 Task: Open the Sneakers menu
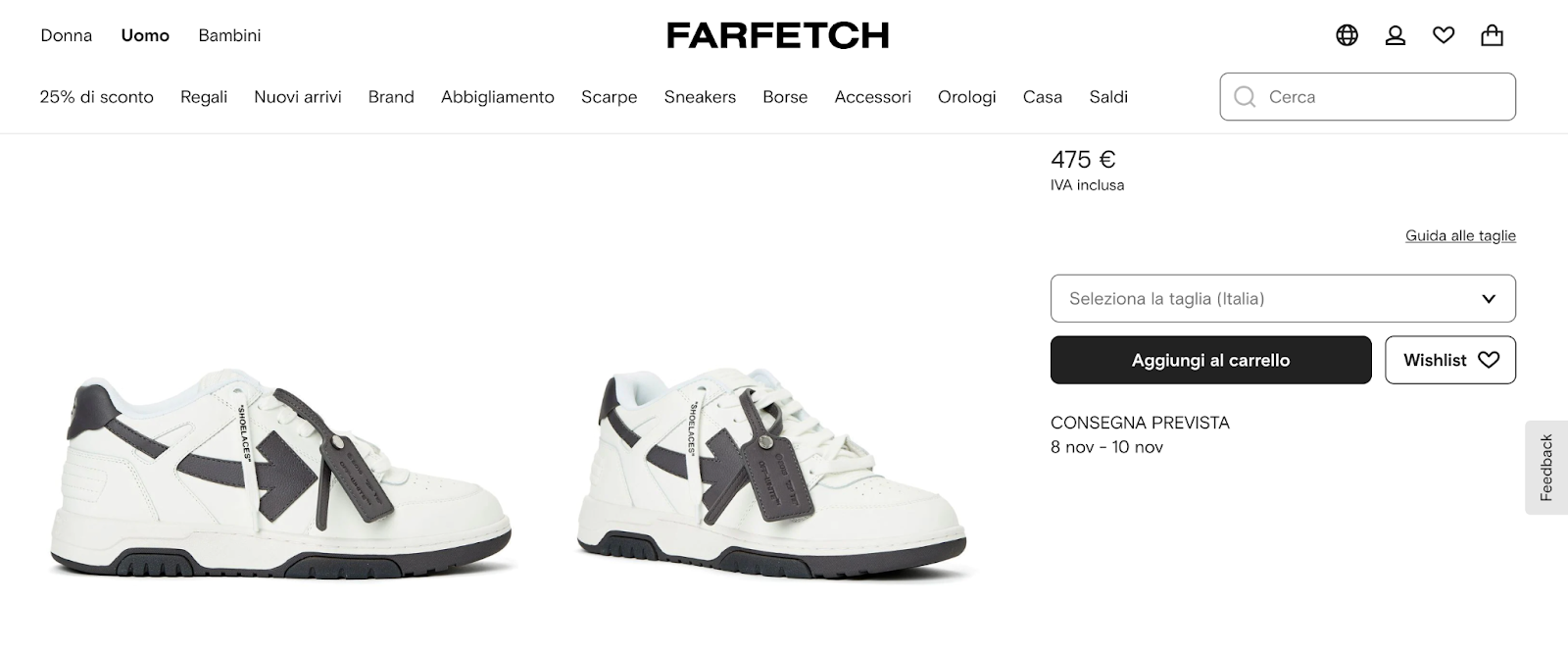pos(700,97)
